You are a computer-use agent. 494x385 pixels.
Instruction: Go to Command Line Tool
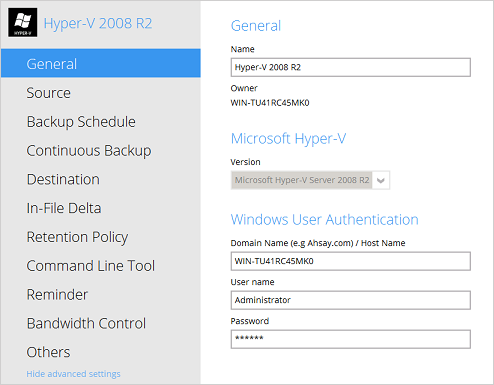pos(91,266)
